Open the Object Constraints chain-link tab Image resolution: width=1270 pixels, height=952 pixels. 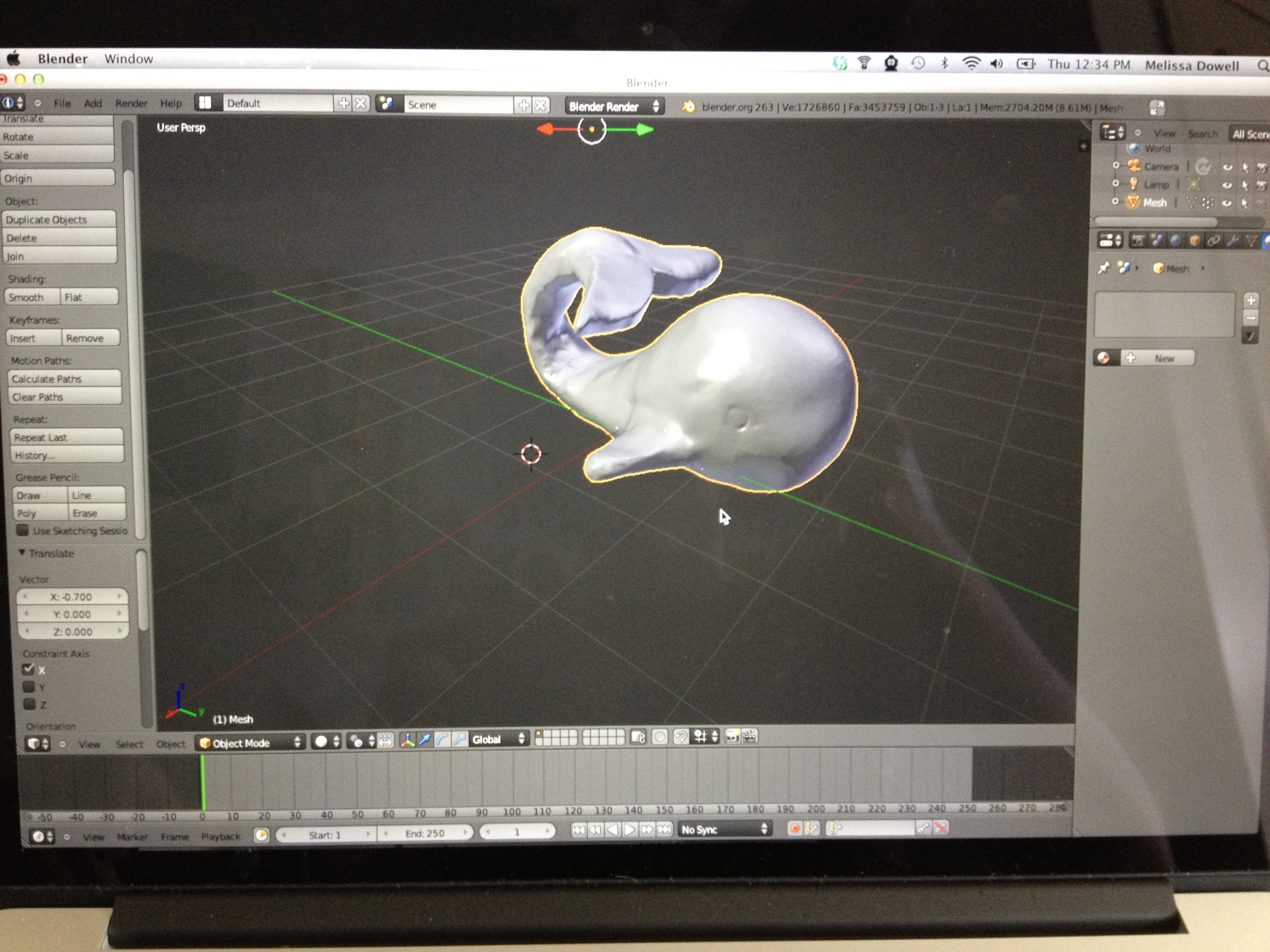(x=1213, y=240)
